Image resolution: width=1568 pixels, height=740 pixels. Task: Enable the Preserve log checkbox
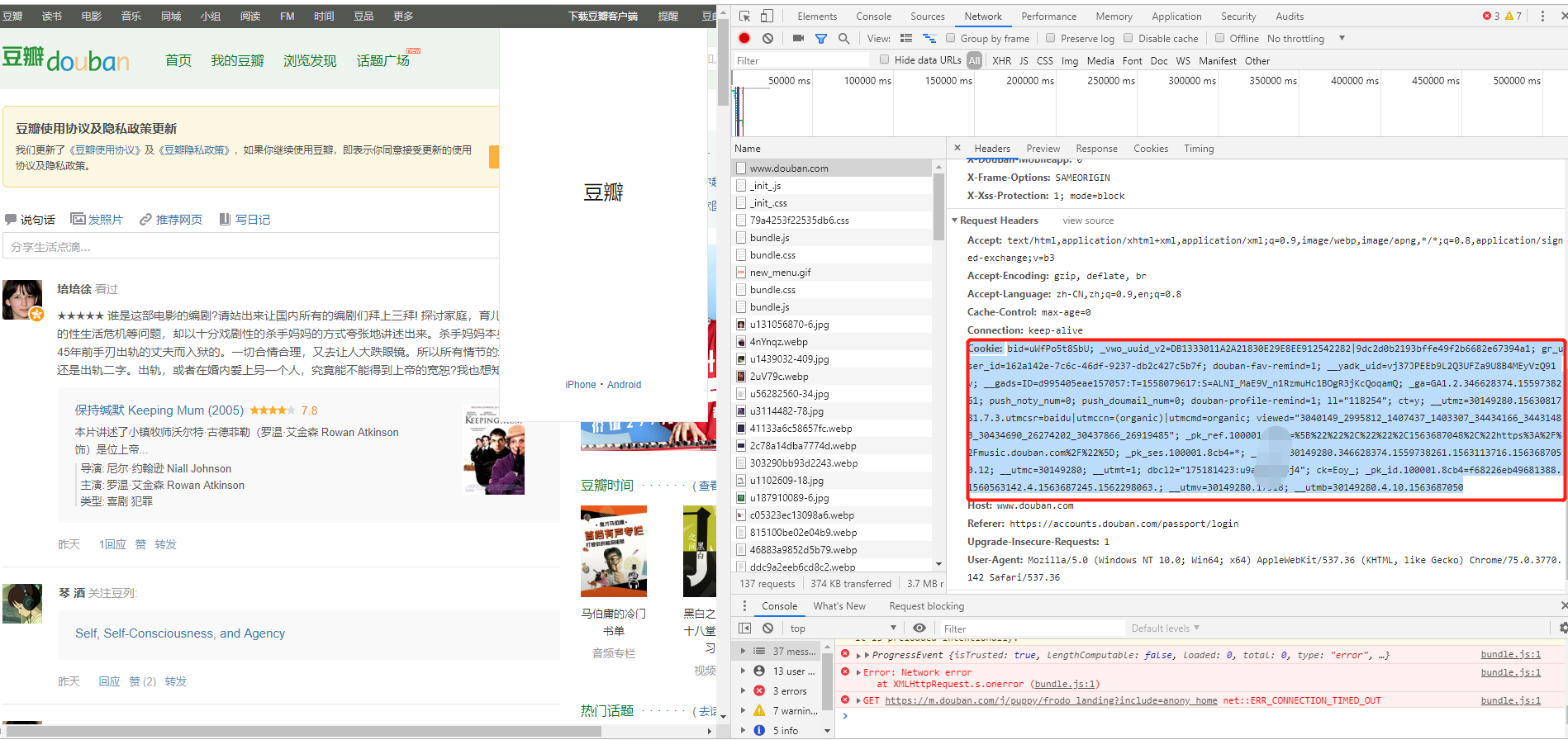[x=1051, y=38]
